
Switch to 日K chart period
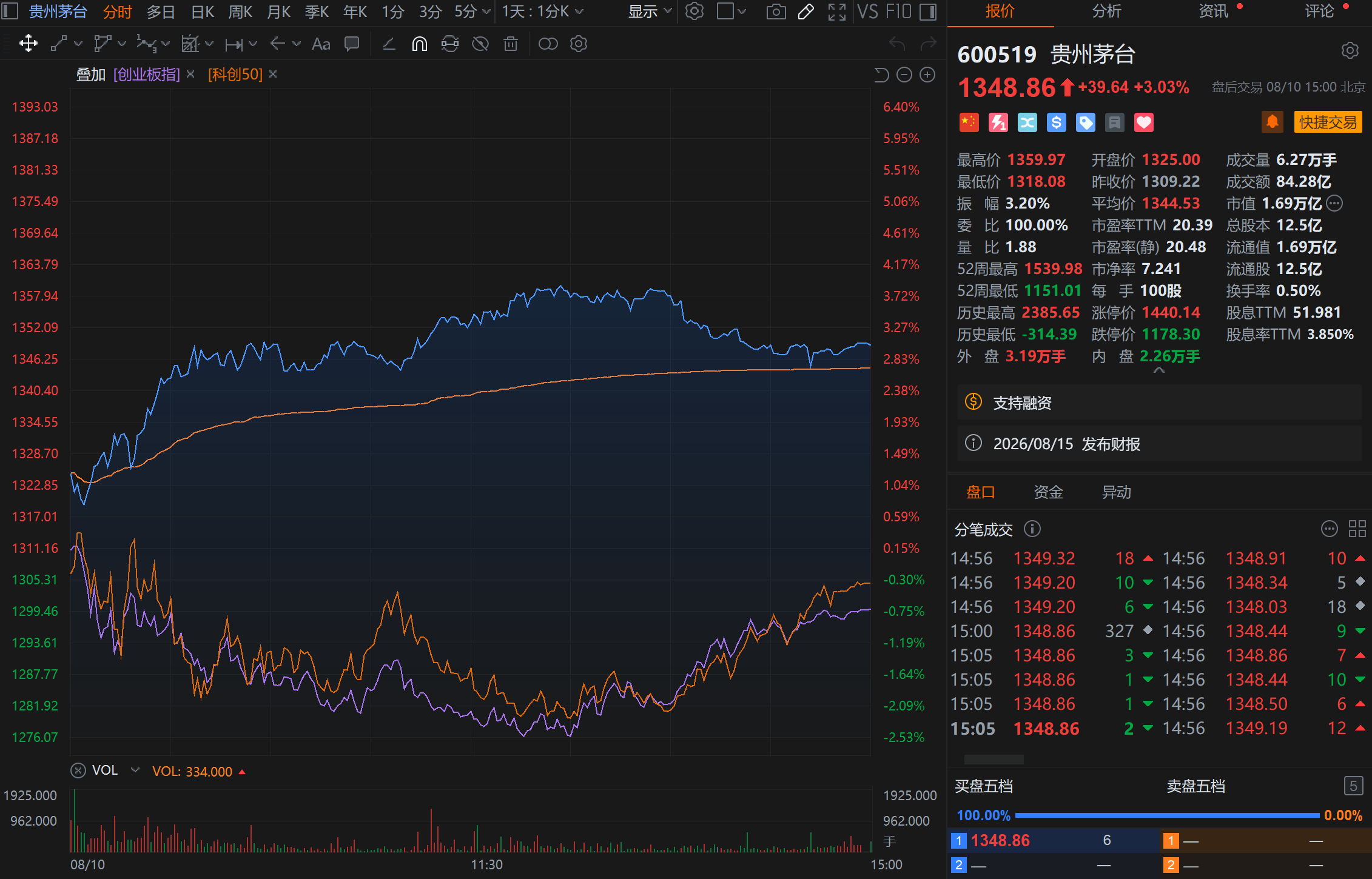(203, 12)
